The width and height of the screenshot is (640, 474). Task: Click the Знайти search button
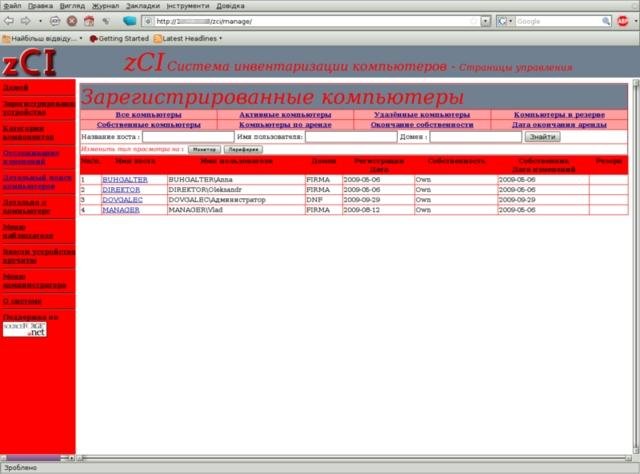pos(542,137)
